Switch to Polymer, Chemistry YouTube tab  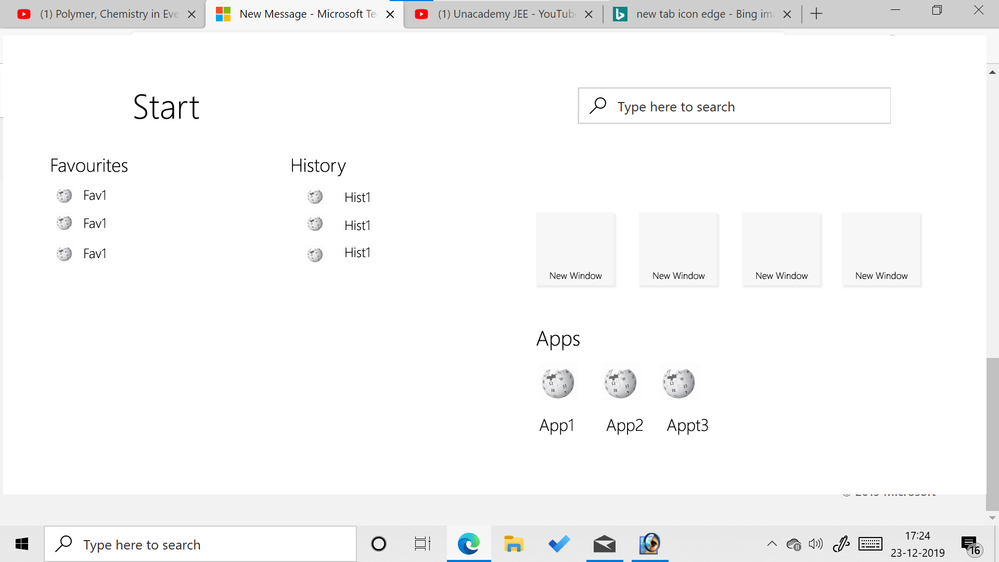pyautogui.click(x=102, y=14)
